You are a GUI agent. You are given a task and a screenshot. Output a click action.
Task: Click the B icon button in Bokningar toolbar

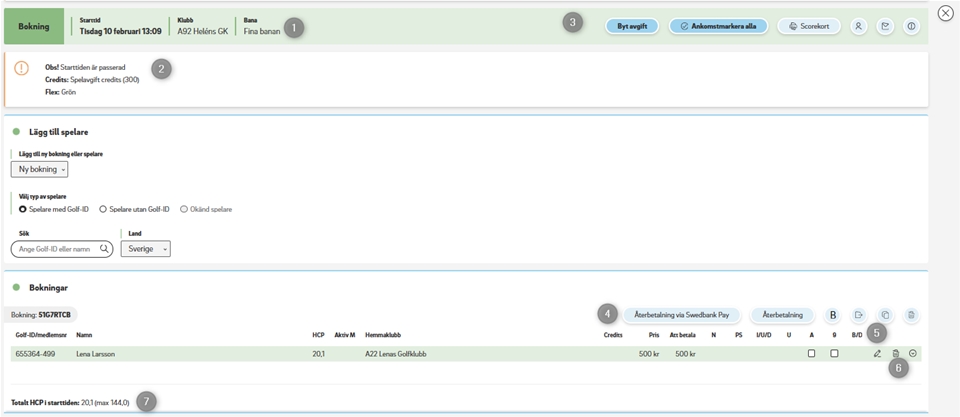click(833, 315)
